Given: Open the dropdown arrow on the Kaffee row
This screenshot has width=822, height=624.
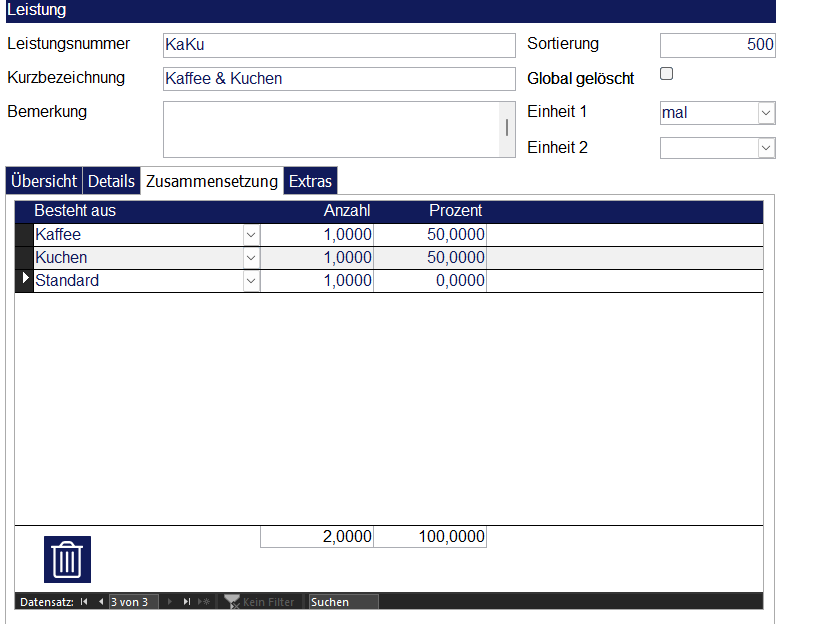Looking at the screenshot, I should click(251, 235).
